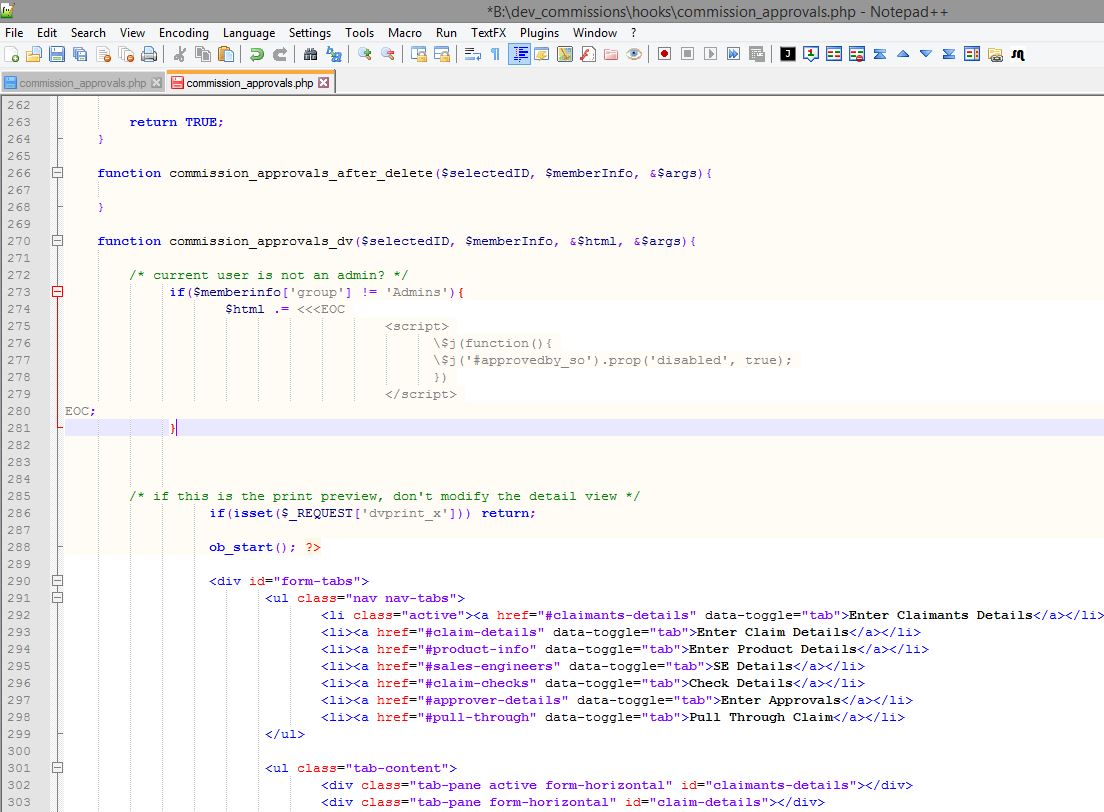Screen dimensions: 1104x812
Task: Click the Replace toolbar icon
Action: (334, 54)
